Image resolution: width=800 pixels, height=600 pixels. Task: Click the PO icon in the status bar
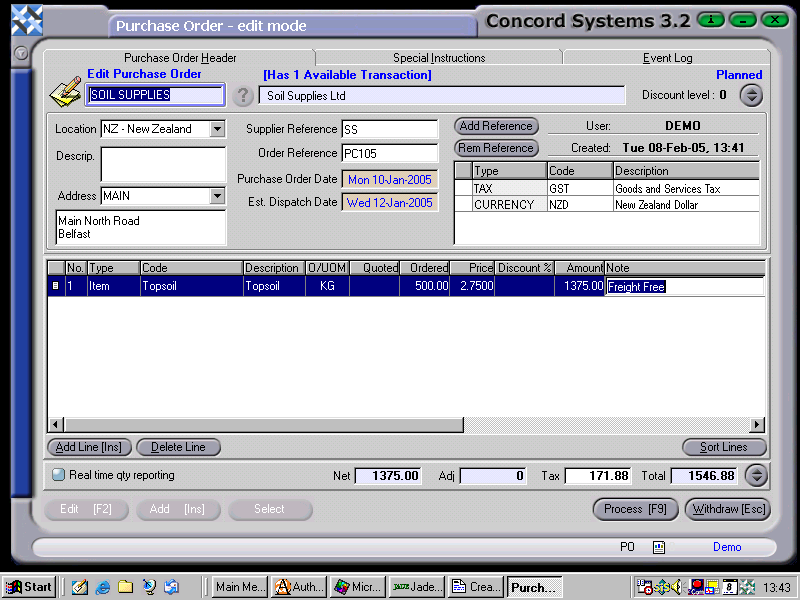click(656, 547)
